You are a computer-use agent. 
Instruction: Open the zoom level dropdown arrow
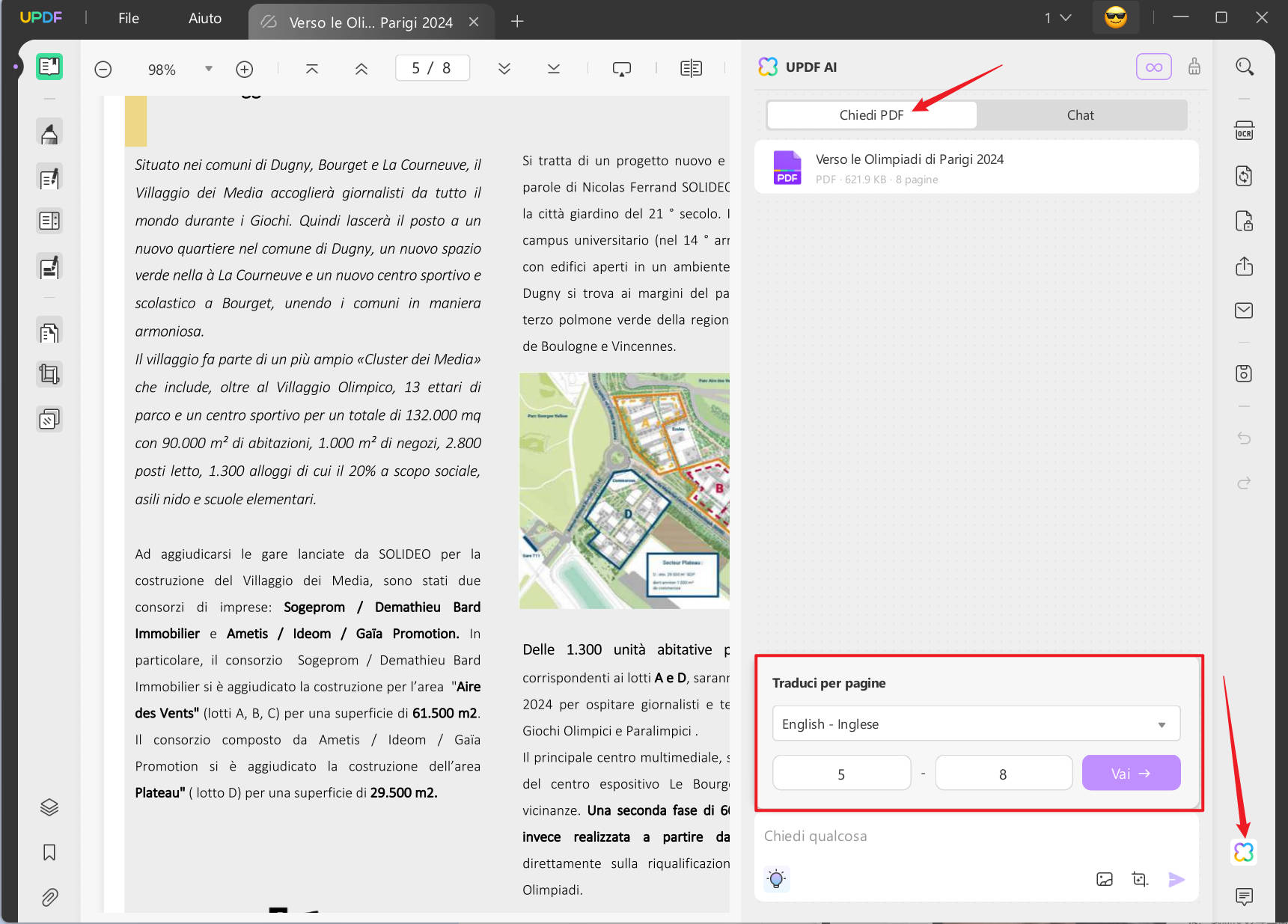point(209,69)
